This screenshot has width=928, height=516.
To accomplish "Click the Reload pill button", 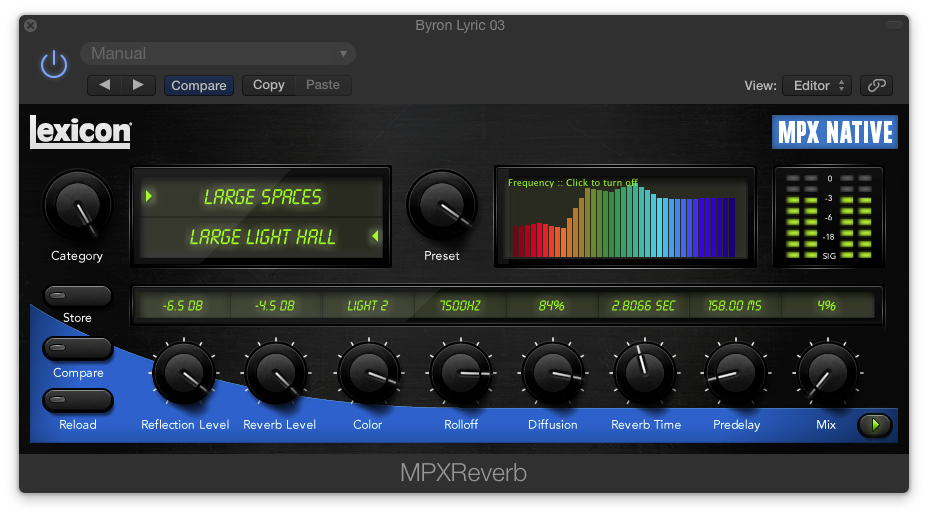I will coord(78,401).
